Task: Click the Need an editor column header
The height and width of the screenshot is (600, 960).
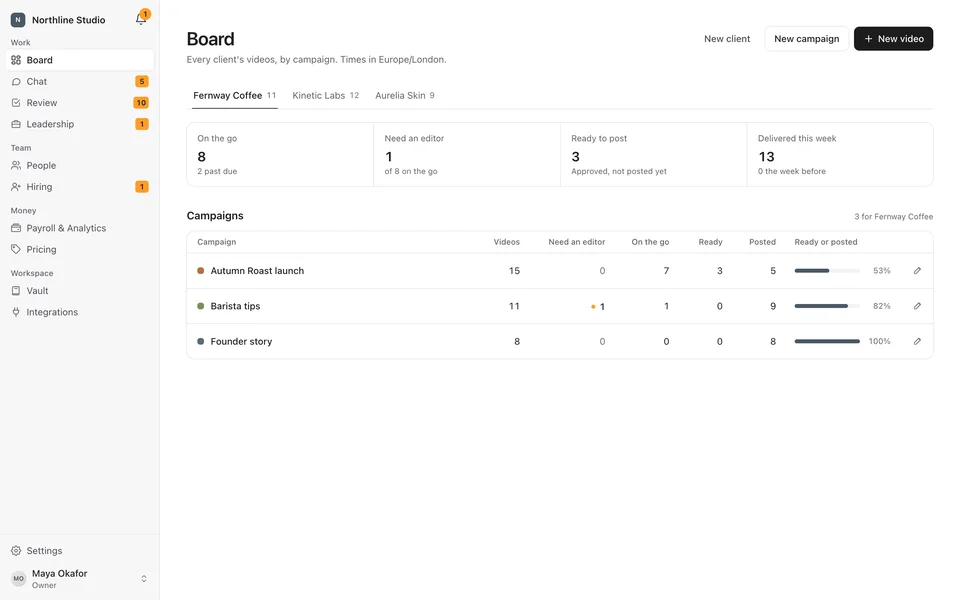Action: click(x=576, y=242)
